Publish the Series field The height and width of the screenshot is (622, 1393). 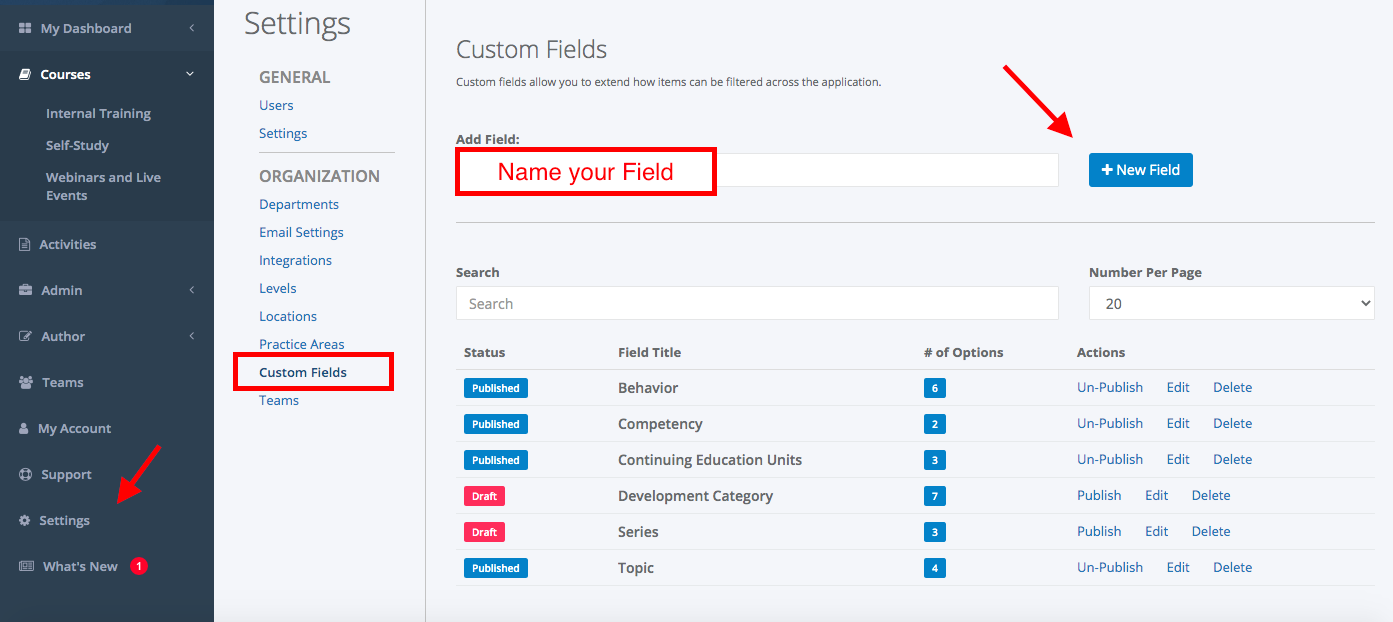(x=1099, y=531)
